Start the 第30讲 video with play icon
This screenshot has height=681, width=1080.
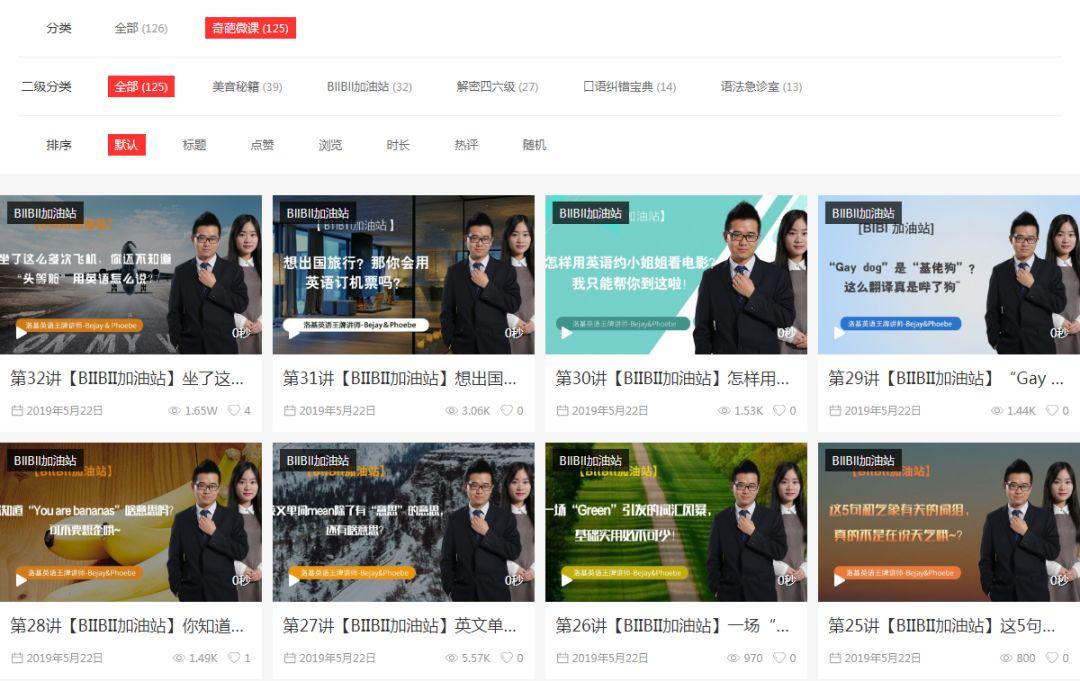click(x=567, y=333)
